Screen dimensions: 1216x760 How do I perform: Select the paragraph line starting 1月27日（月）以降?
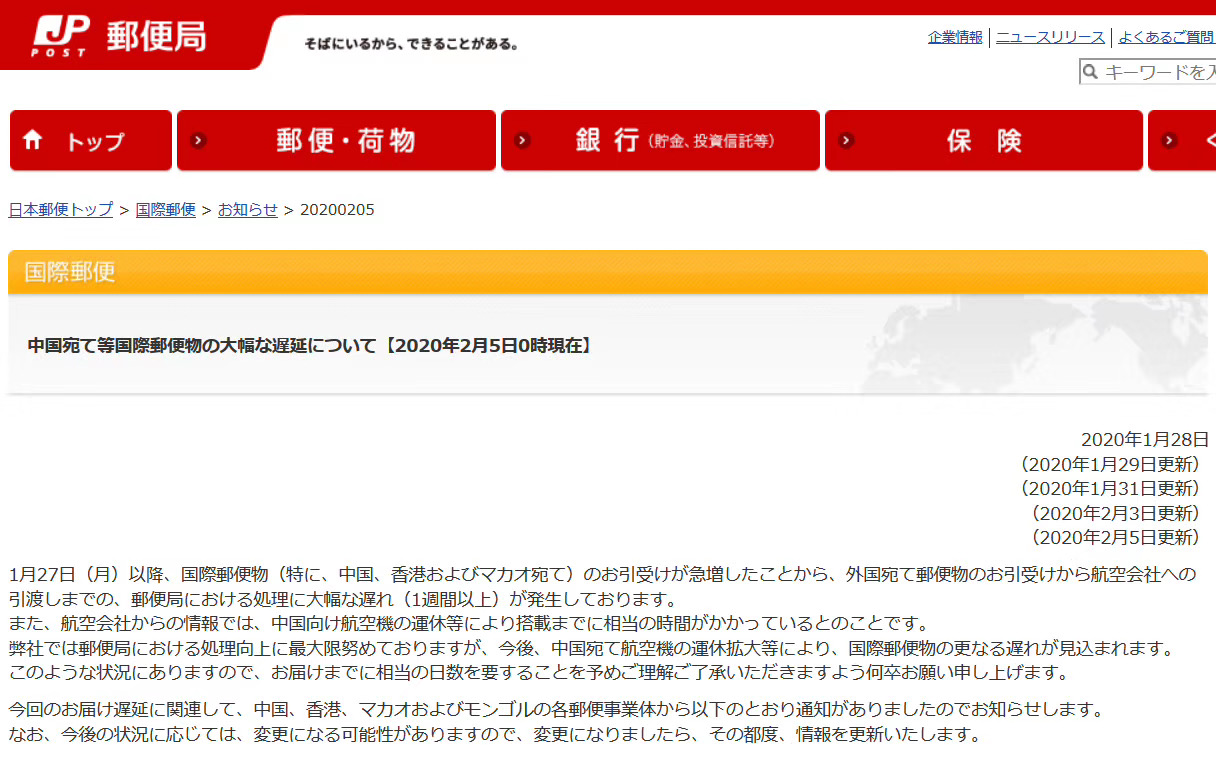click(x=602, y=575)
